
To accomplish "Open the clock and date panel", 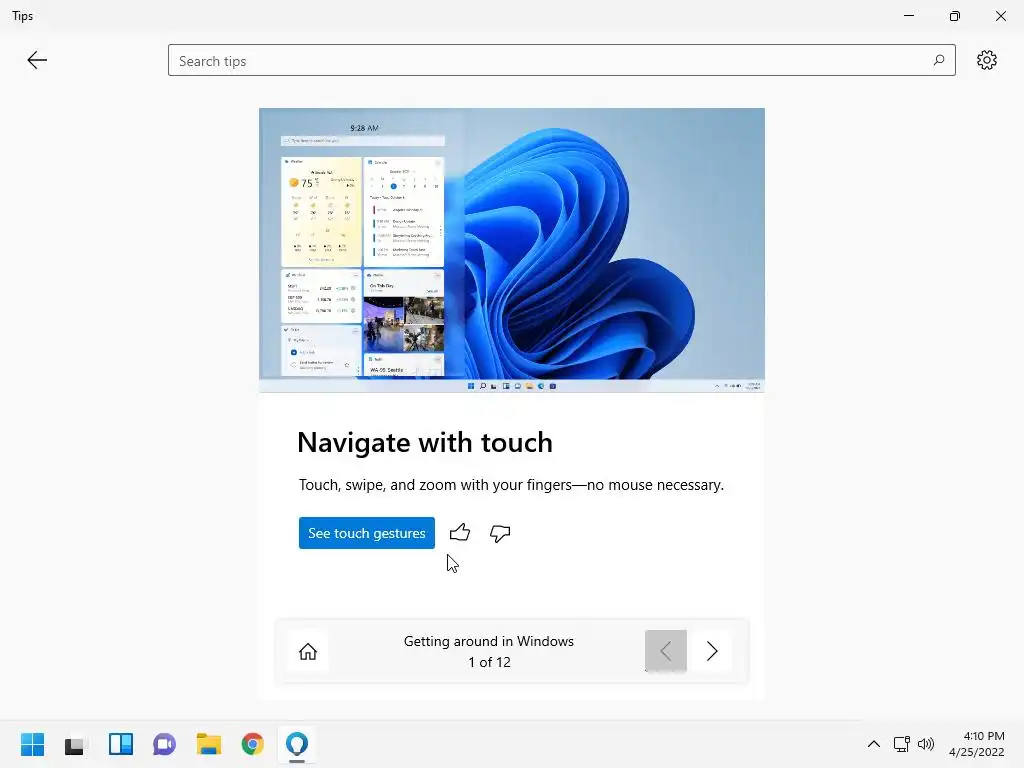I will pyautogui.click(x=976, y=744).
